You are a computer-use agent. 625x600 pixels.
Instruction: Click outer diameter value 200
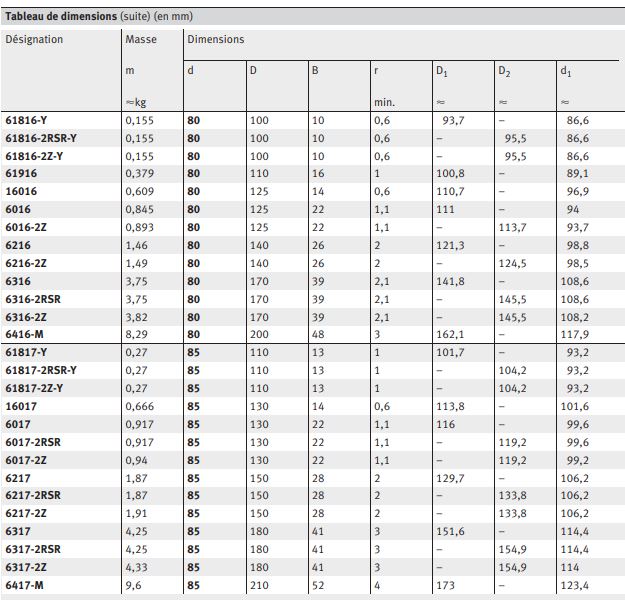(x=259, y=334)
